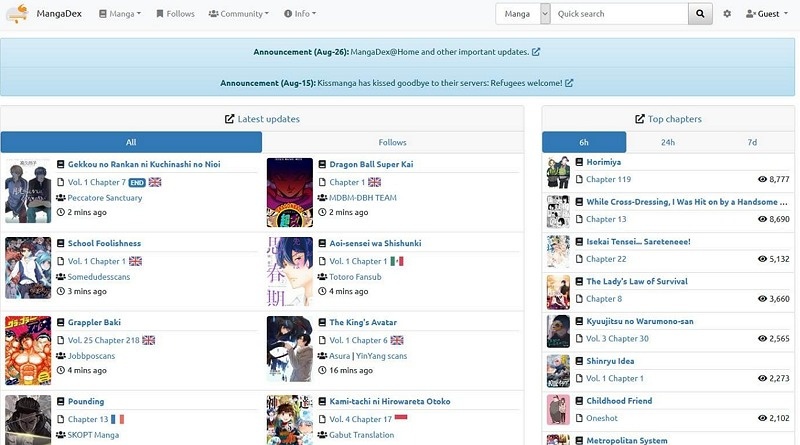Open the Info dropdown menu
This screenshot has width=800, height=445.
click(300, 14)
